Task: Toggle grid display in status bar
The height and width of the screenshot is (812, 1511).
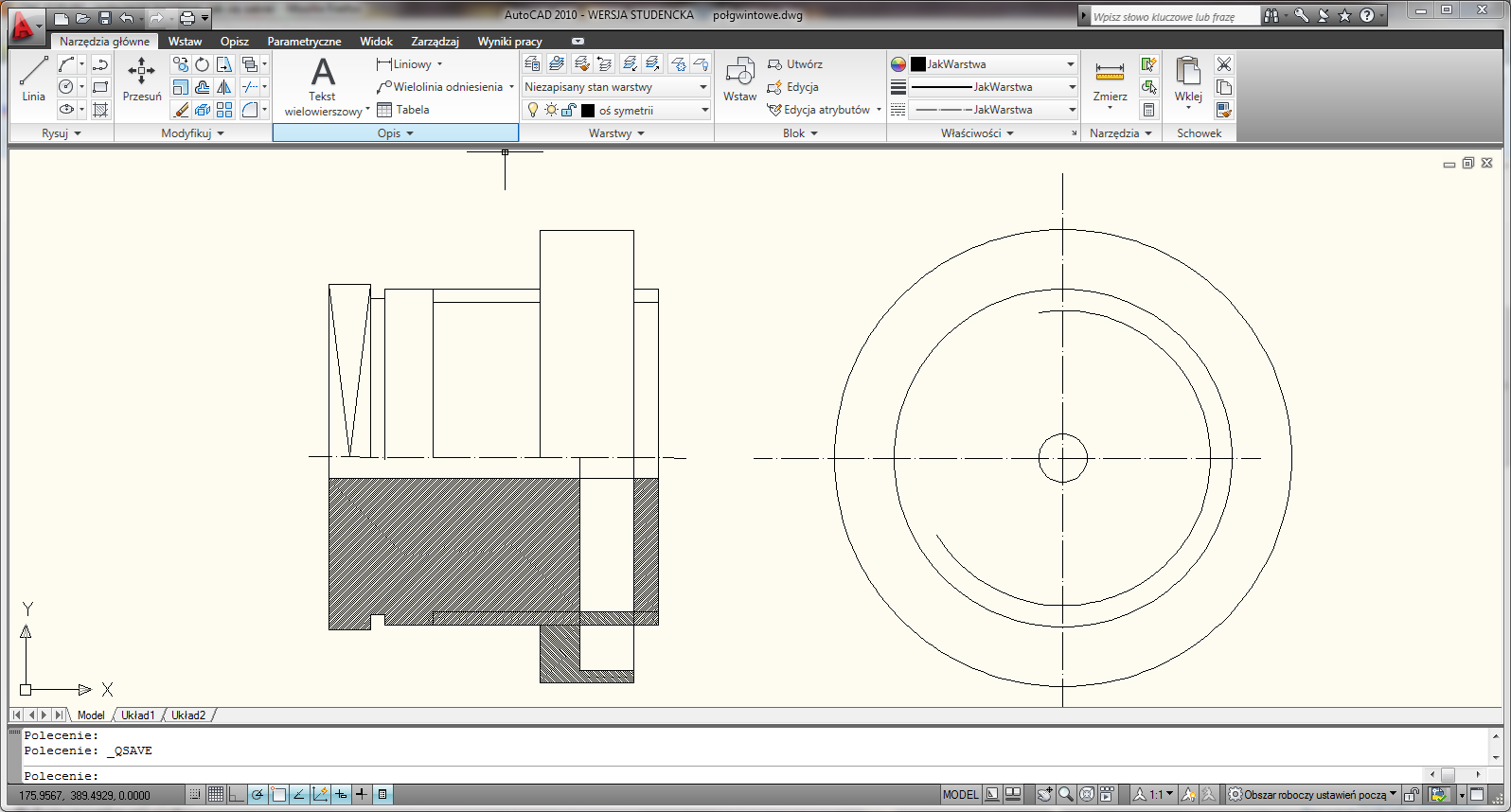Action: click(x=215, y=795)
